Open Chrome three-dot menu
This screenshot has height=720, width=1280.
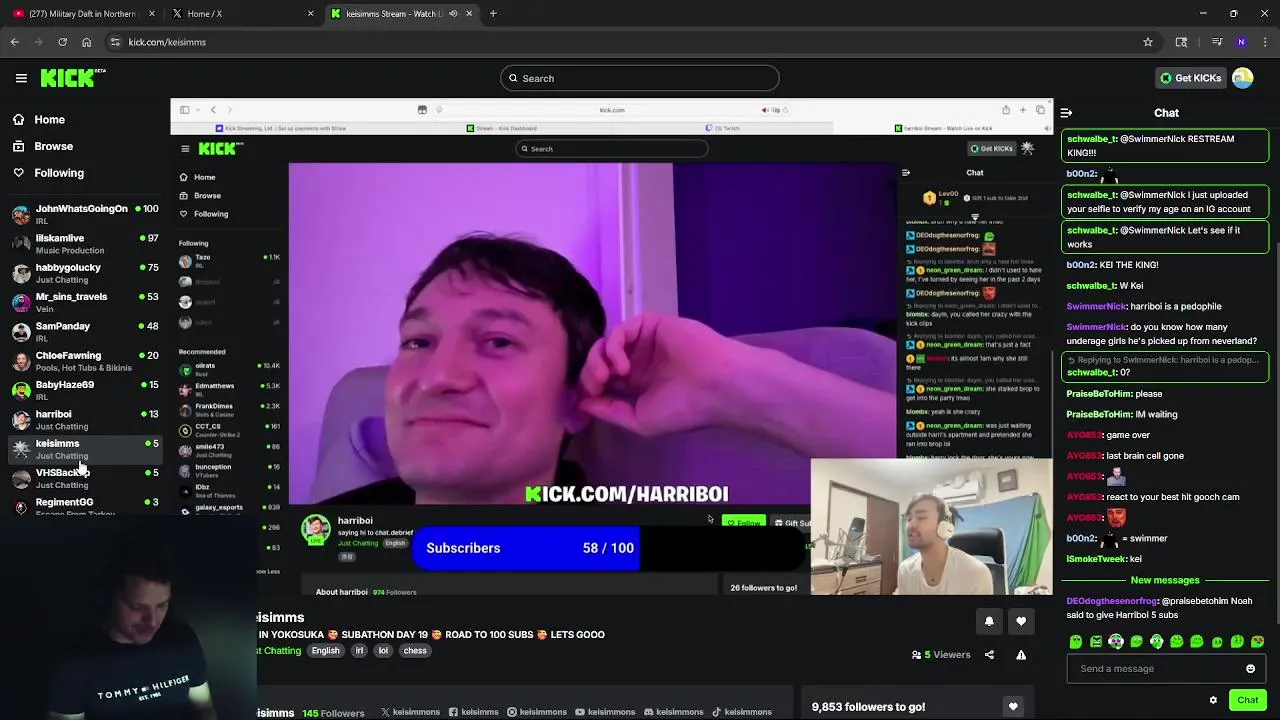(x=1265, y=42)
